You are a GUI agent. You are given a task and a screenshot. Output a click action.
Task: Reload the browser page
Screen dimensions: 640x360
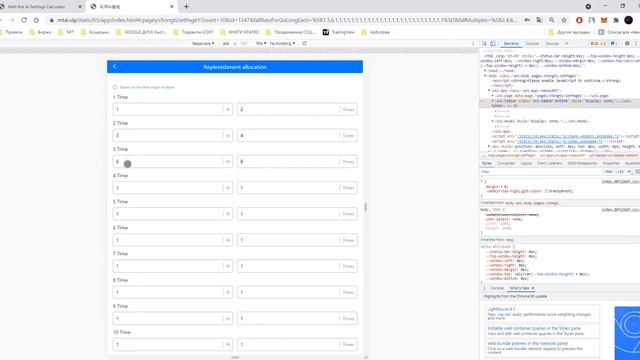click(x=24, y=20)
